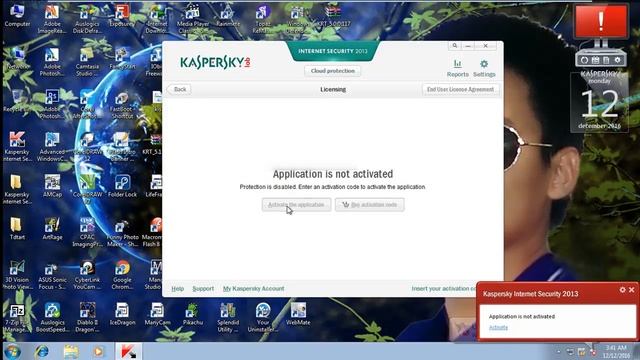640x360 pixels.
Task: Click taskbar clock showing 3:41 AM
Action: coord(616,351)
